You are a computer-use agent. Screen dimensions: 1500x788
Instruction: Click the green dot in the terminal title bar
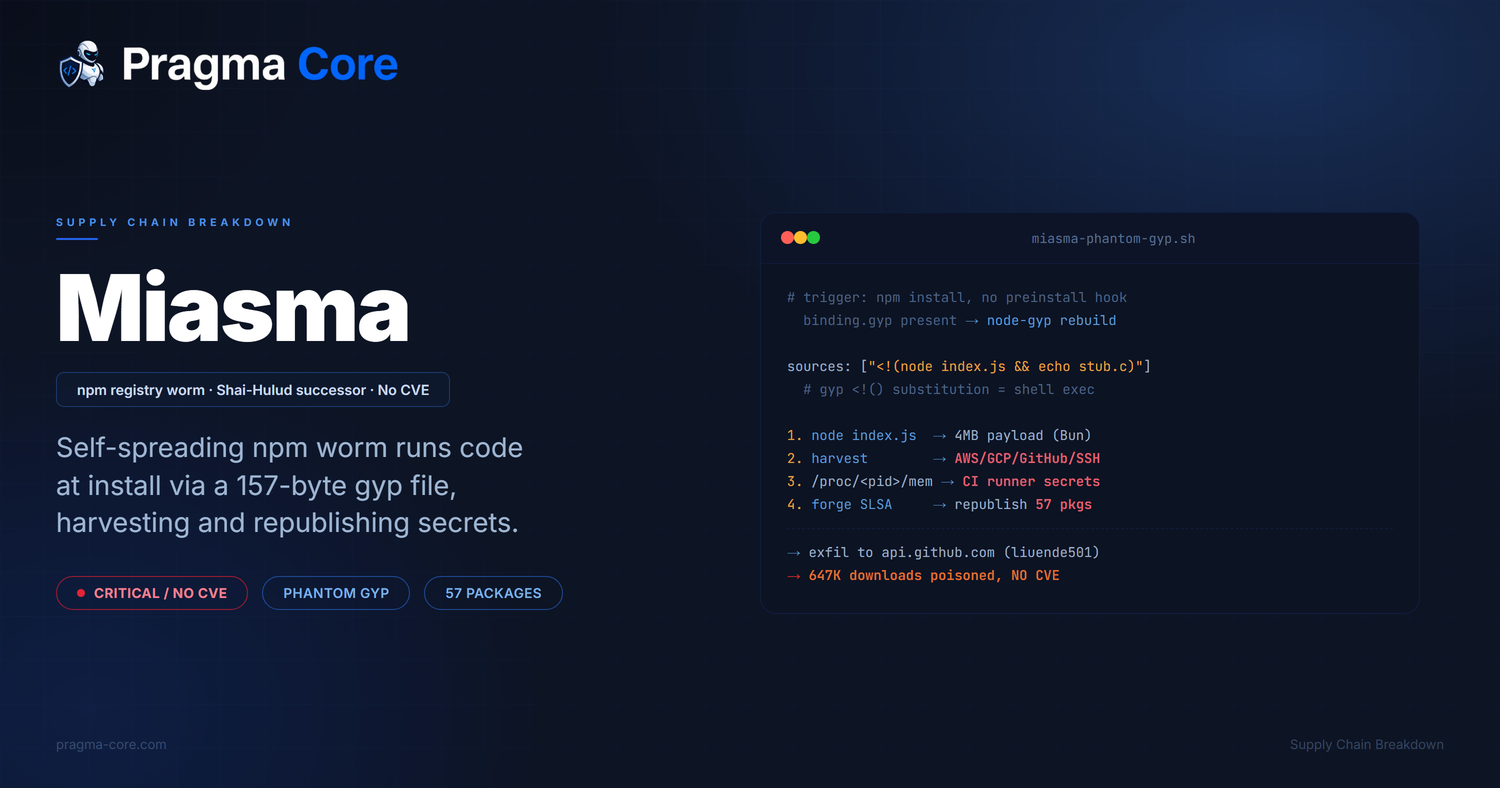tap(813, 238)
